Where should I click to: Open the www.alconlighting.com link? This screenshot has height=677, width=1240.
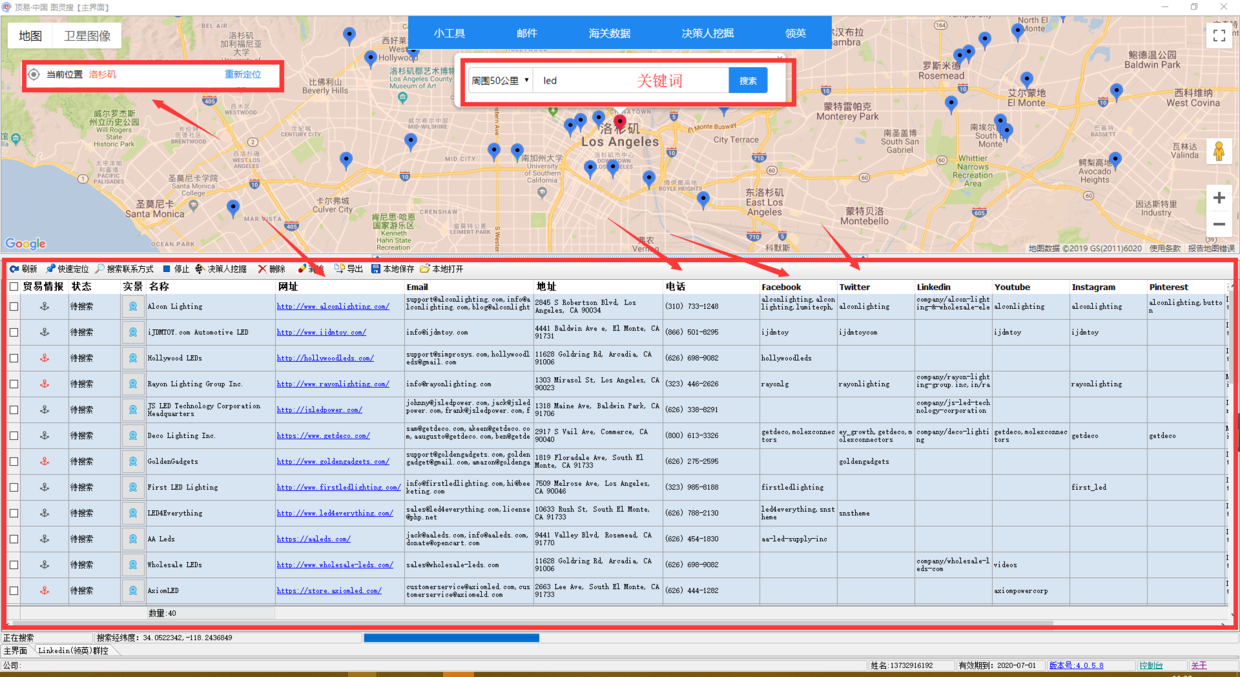coord(333,307)
